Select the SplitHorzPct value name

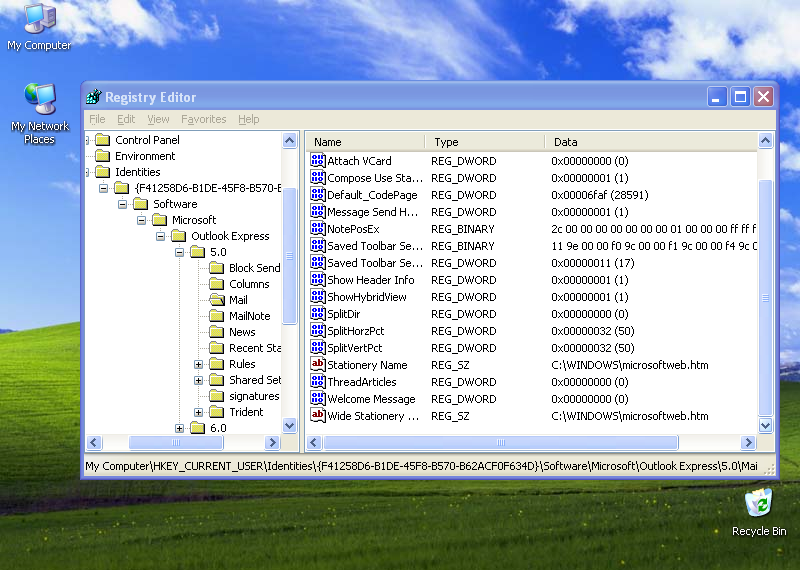356,331
